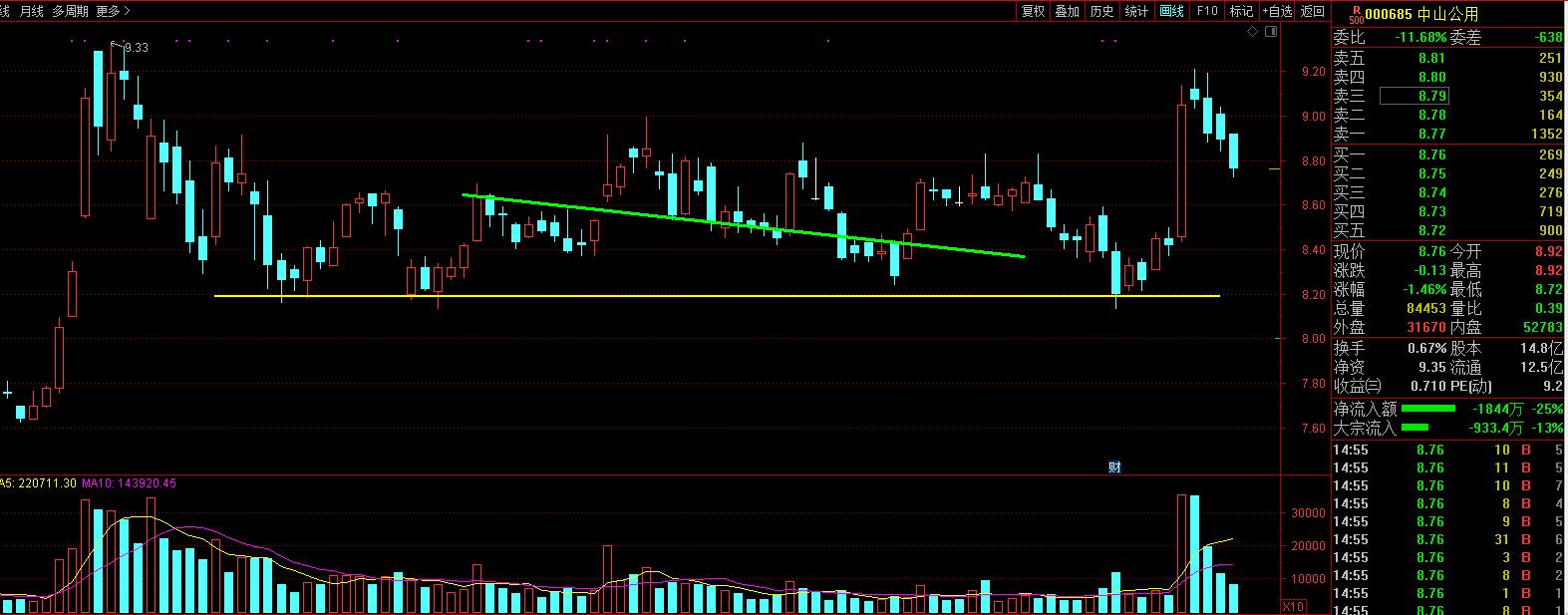Click the 量比 value 0.39
The height and width of the screenshot is (615, 1568).
click(1549, 309)
